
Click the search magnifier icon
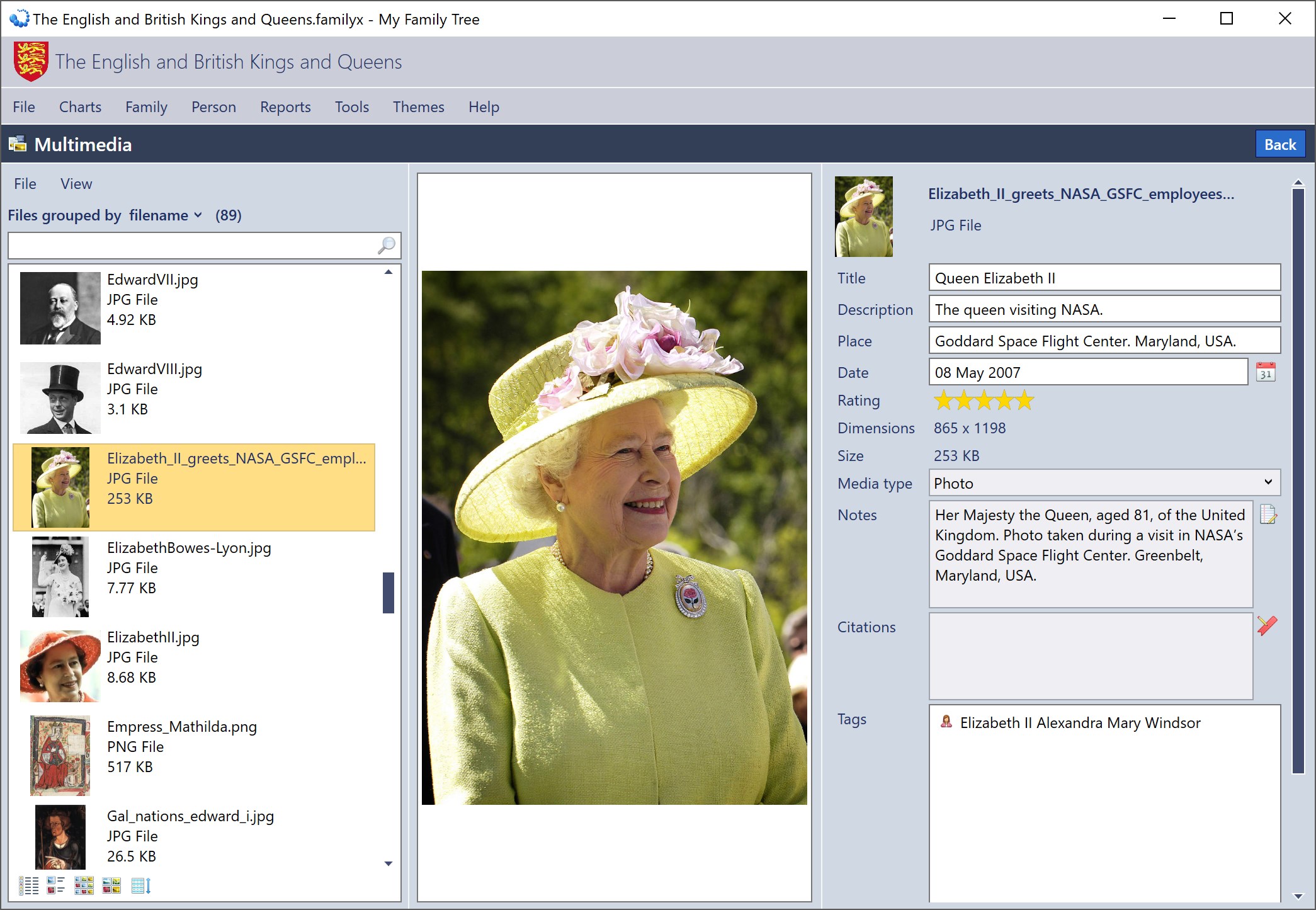coord(387,246)
